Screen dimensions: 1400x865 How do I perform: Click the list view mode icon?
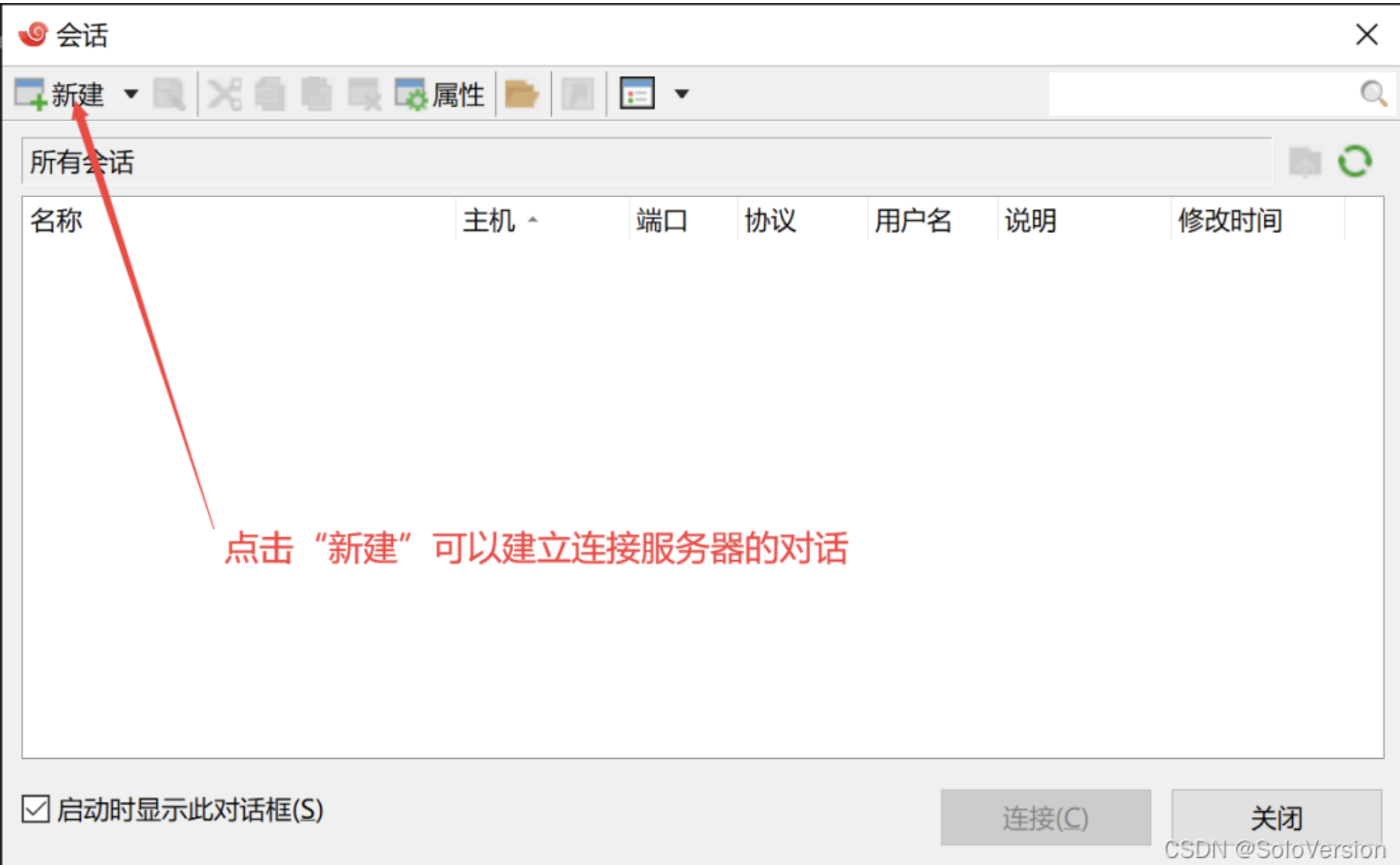637,93
